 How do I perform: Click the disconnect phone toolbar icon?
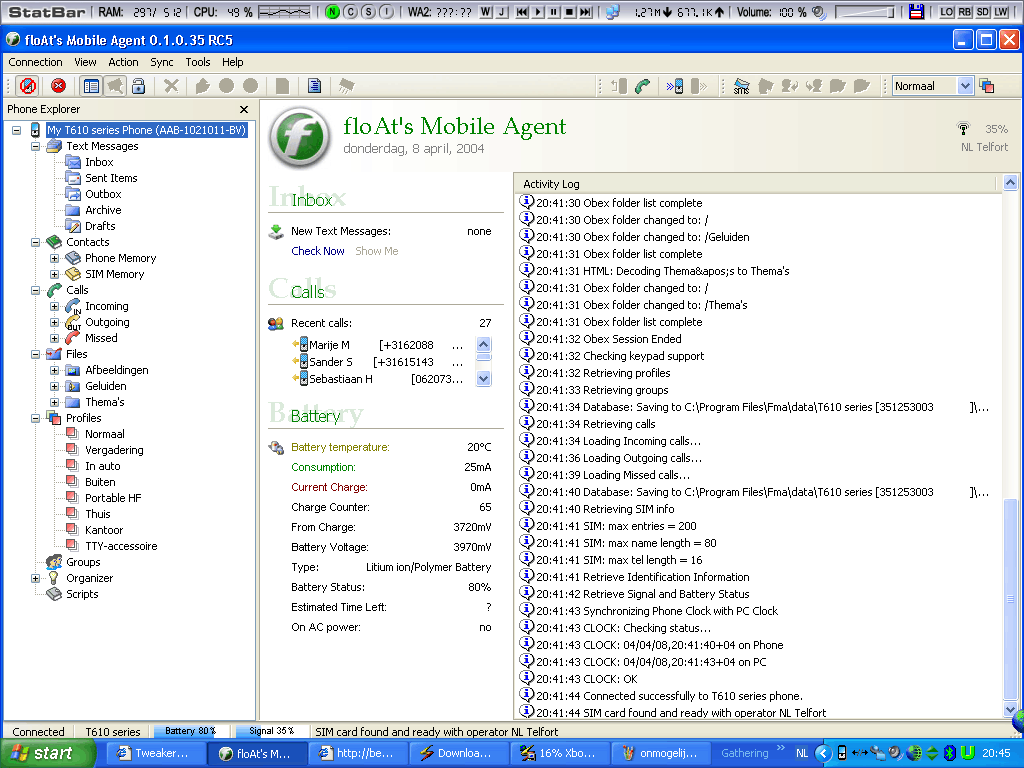tap(28, 86)
